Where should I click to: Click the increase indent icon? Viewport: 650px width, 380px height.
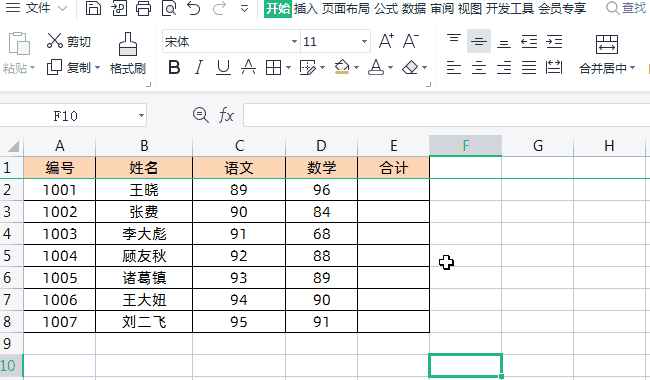tap(554, 41)
